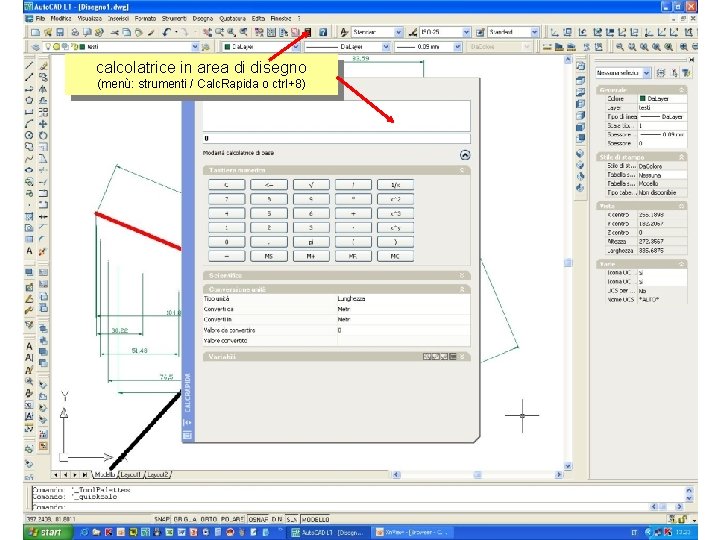Click the Cut scissors icon
Screen dimensions: 720x540
(x=114, y=32)
